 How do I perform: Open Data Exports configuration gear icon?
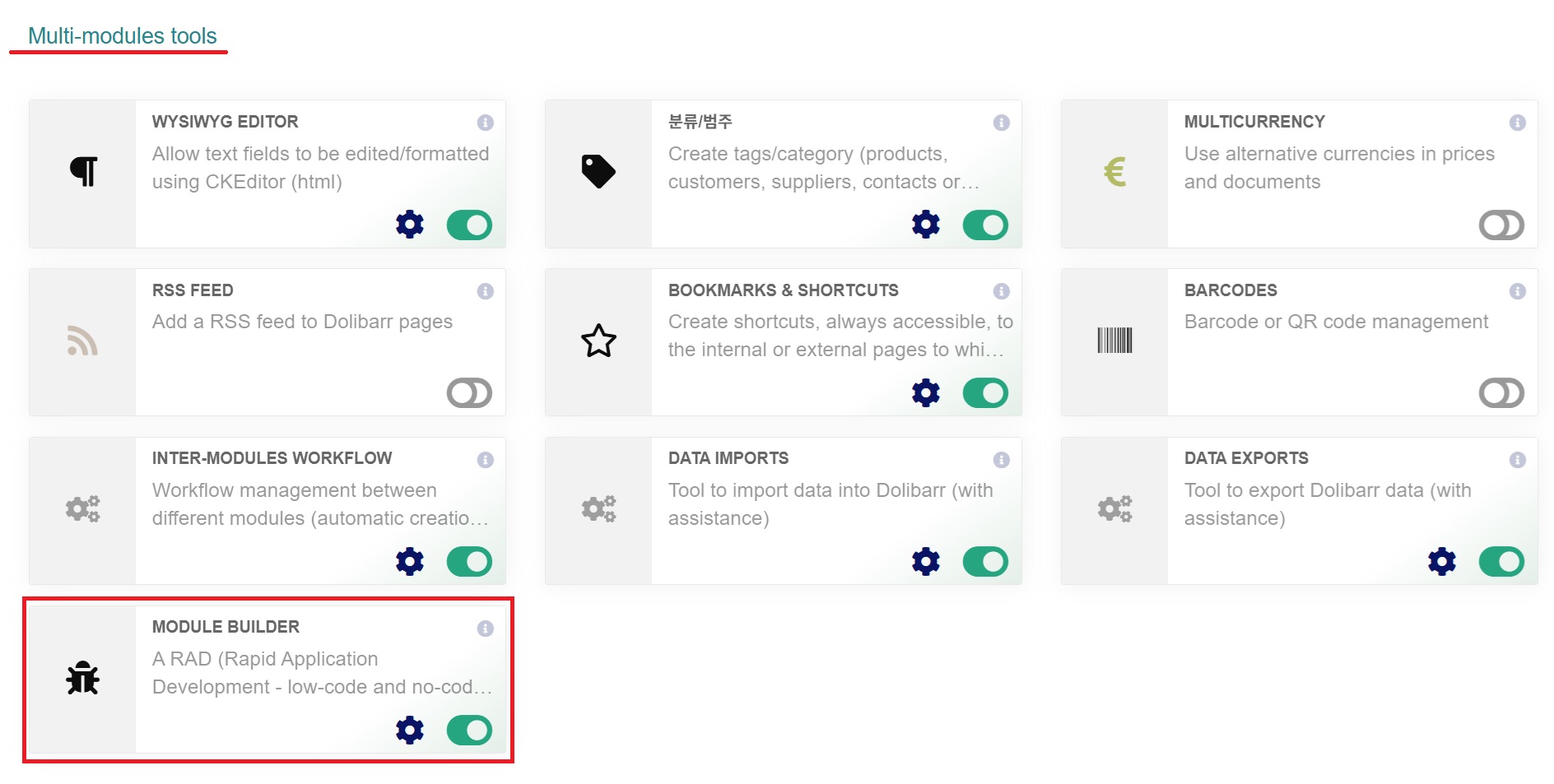[1442, 561]
